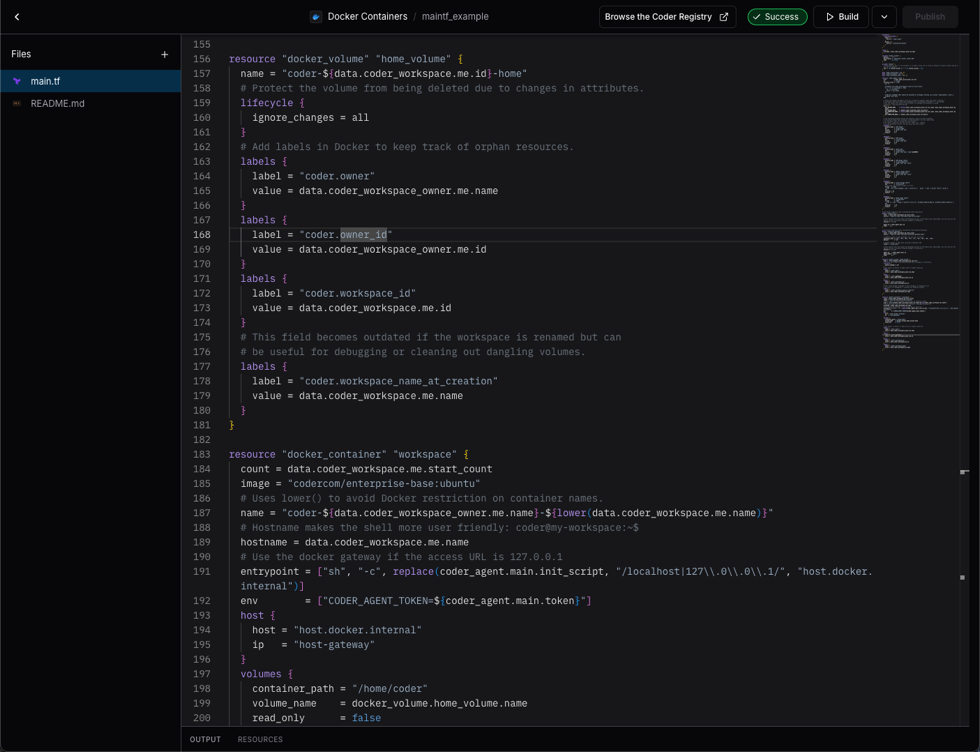Open Browse the Coder Registry

(x=660, y=16)
